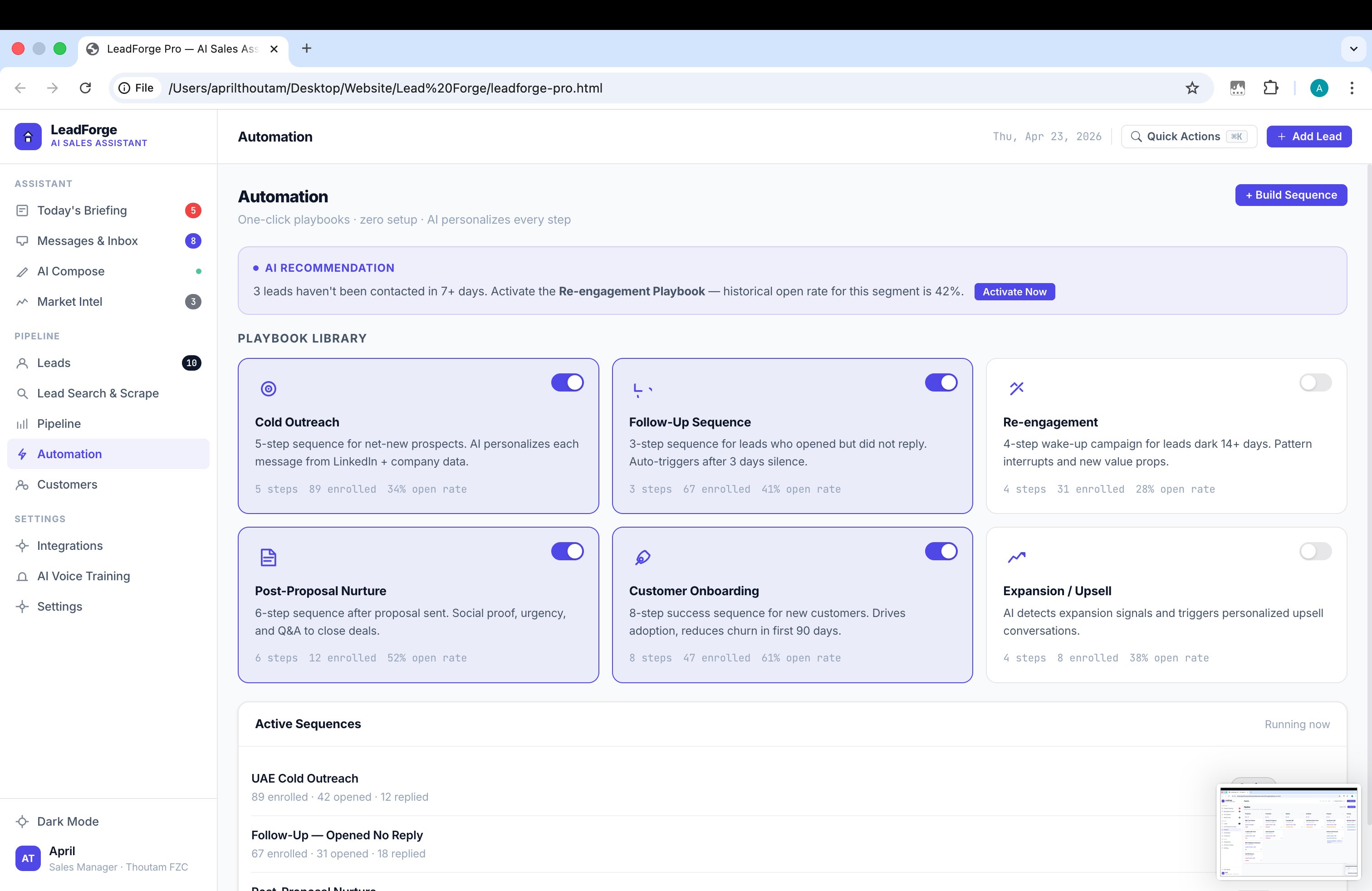The width and height of the screenshot is (1372, 891).
Task: Click the LeadForge home logo icon
Action: tap(28, 137)
